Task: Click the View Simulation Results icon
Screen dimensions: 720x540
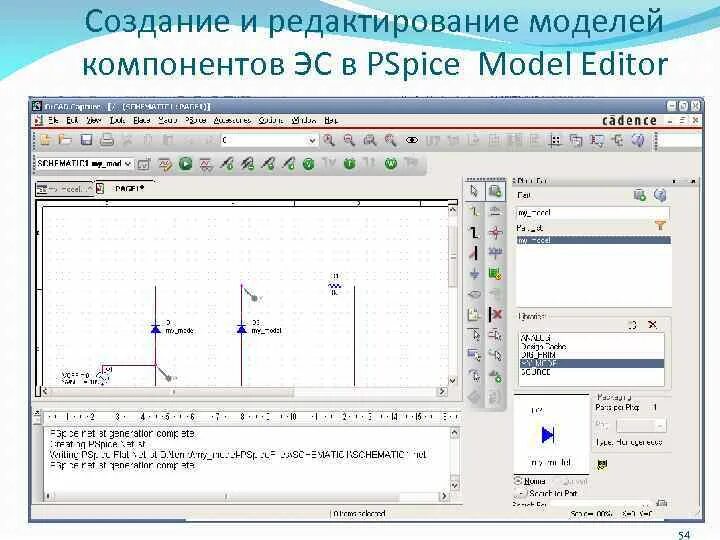Action: click(x=206, y=164)
